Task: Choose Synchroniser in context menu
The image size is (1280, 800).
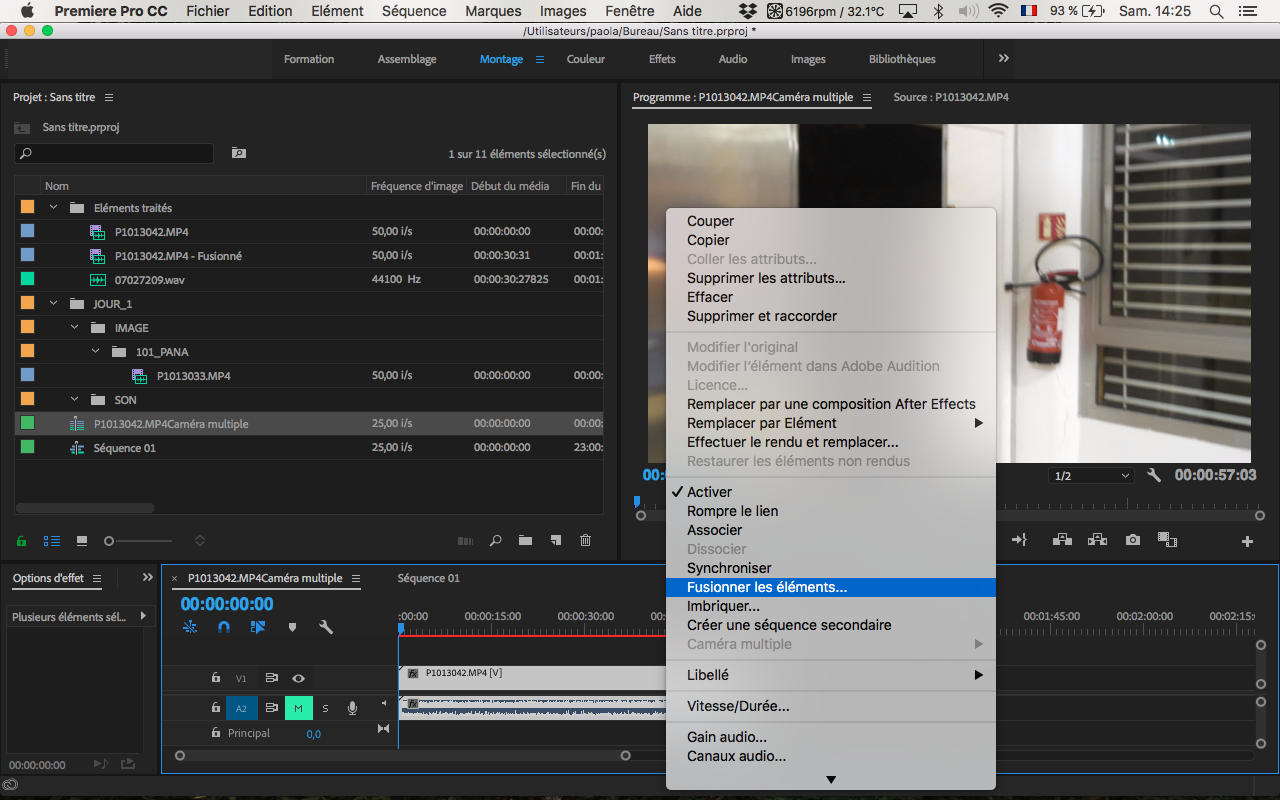Action: click(831, 568)
